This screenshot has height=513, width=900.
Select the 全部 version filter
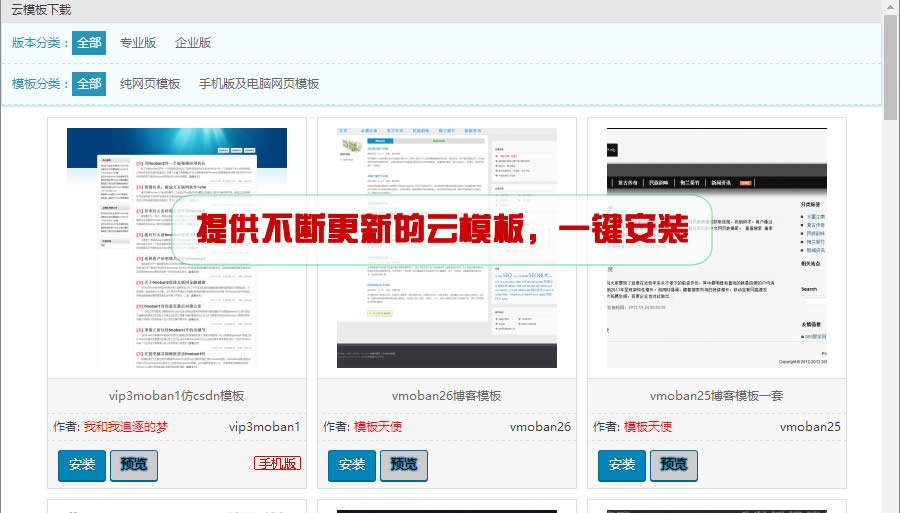pos(89,43)
